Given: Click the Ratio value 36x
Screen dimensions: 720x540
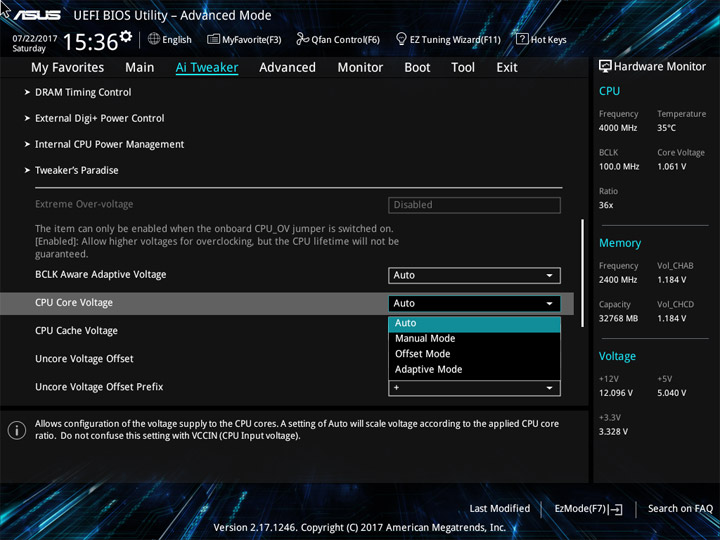Looking at the screenshot, I should (606, 205).
